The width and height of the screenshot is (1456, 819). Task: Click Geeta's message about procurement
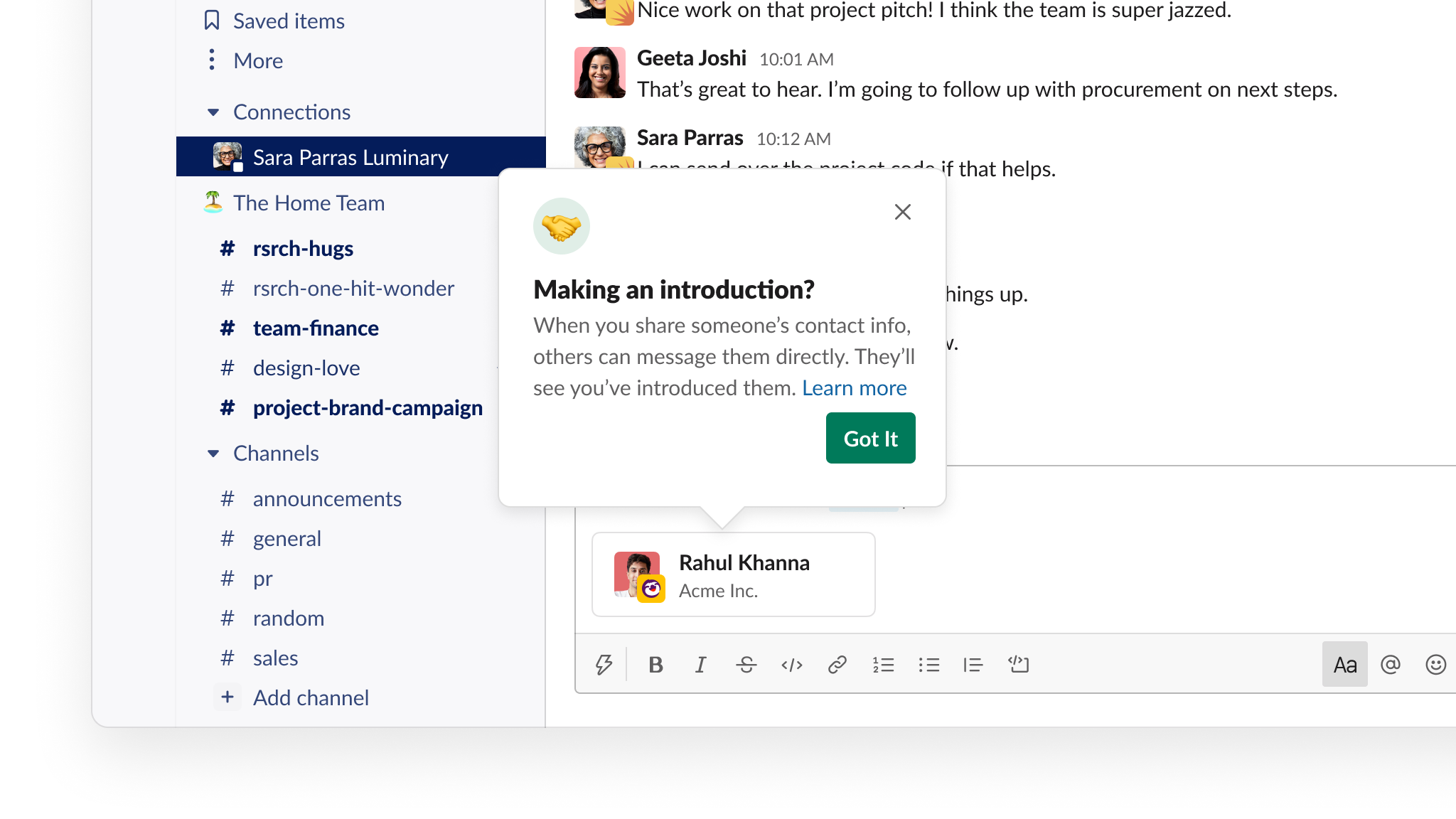coord(987,89)
